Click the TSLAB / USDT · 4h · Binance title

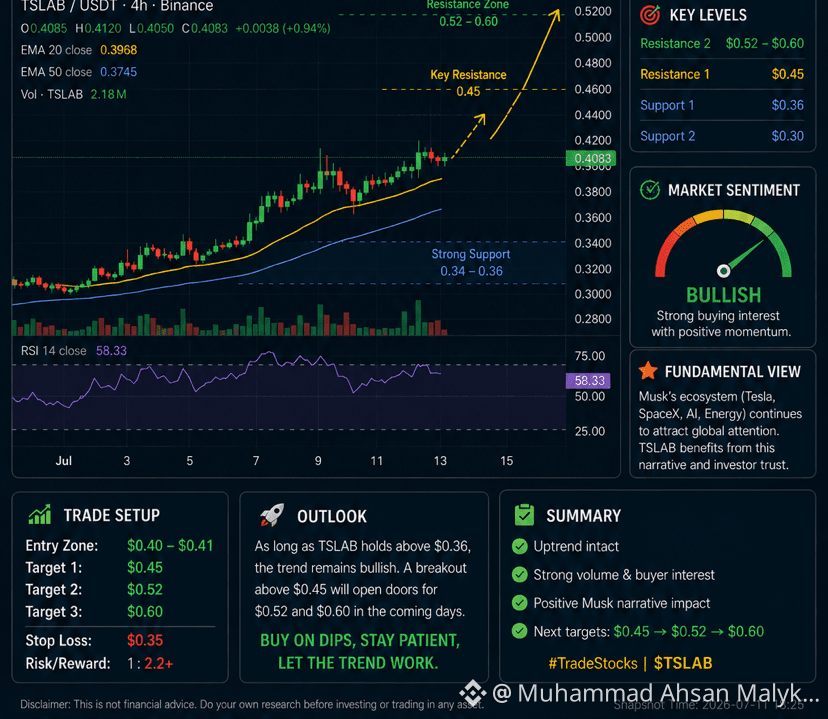[x=117, y=6]
